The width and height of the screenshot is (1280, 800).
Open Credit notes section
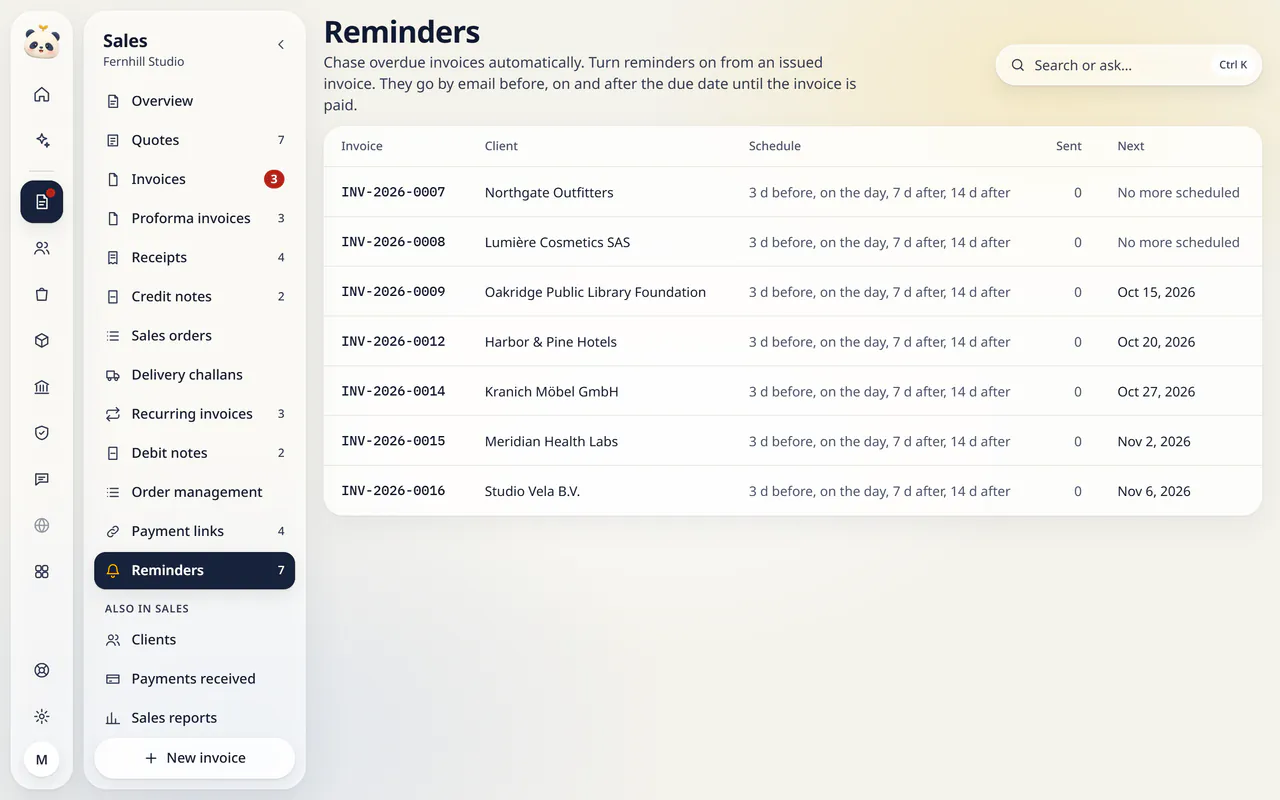[195, 296]
